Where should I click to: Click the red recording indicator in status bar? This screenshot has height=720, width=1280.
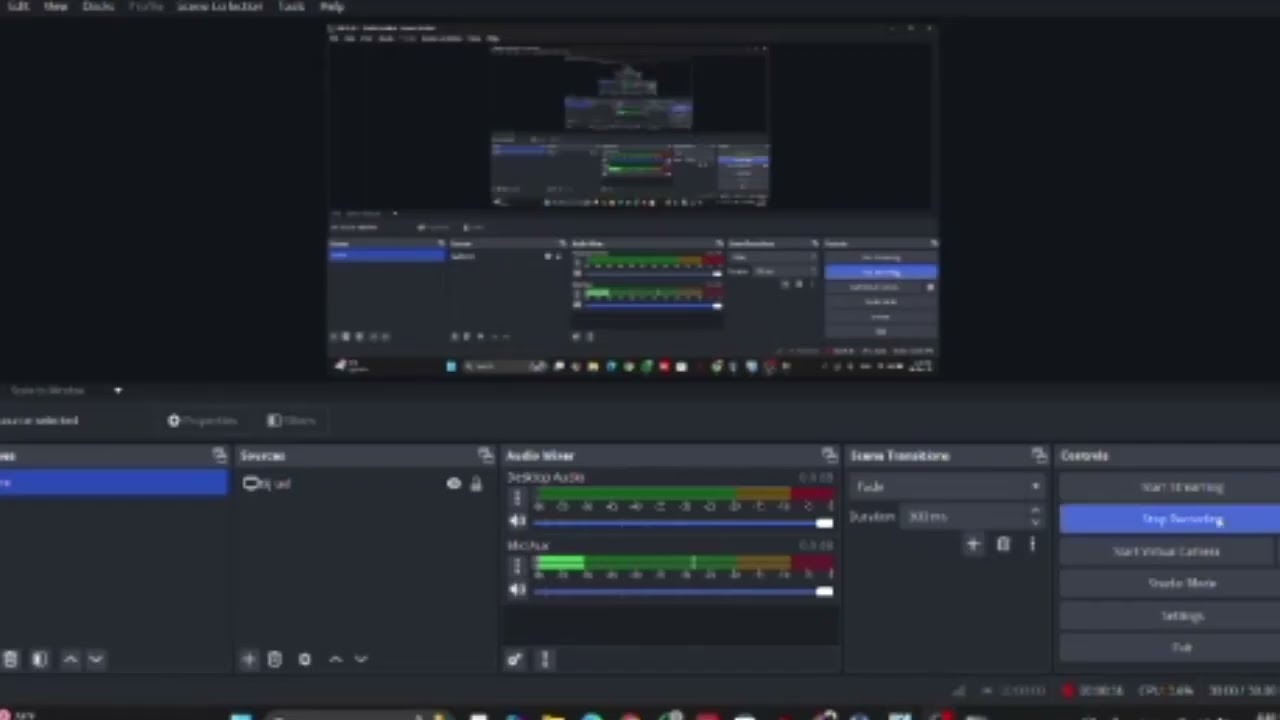coord(1068,690)
